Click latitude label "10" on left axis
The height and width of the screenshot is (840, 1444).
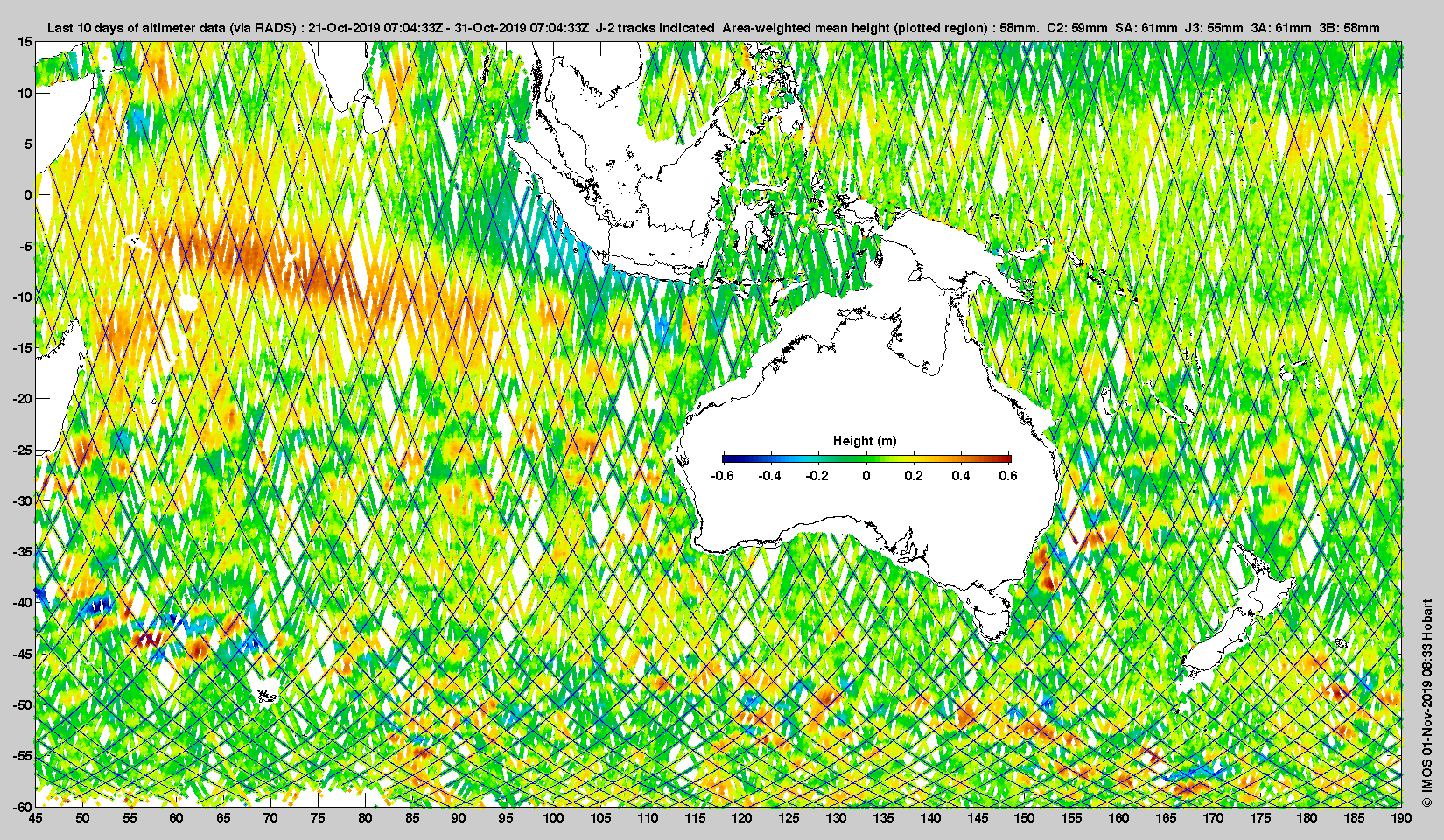pos(25,93)
